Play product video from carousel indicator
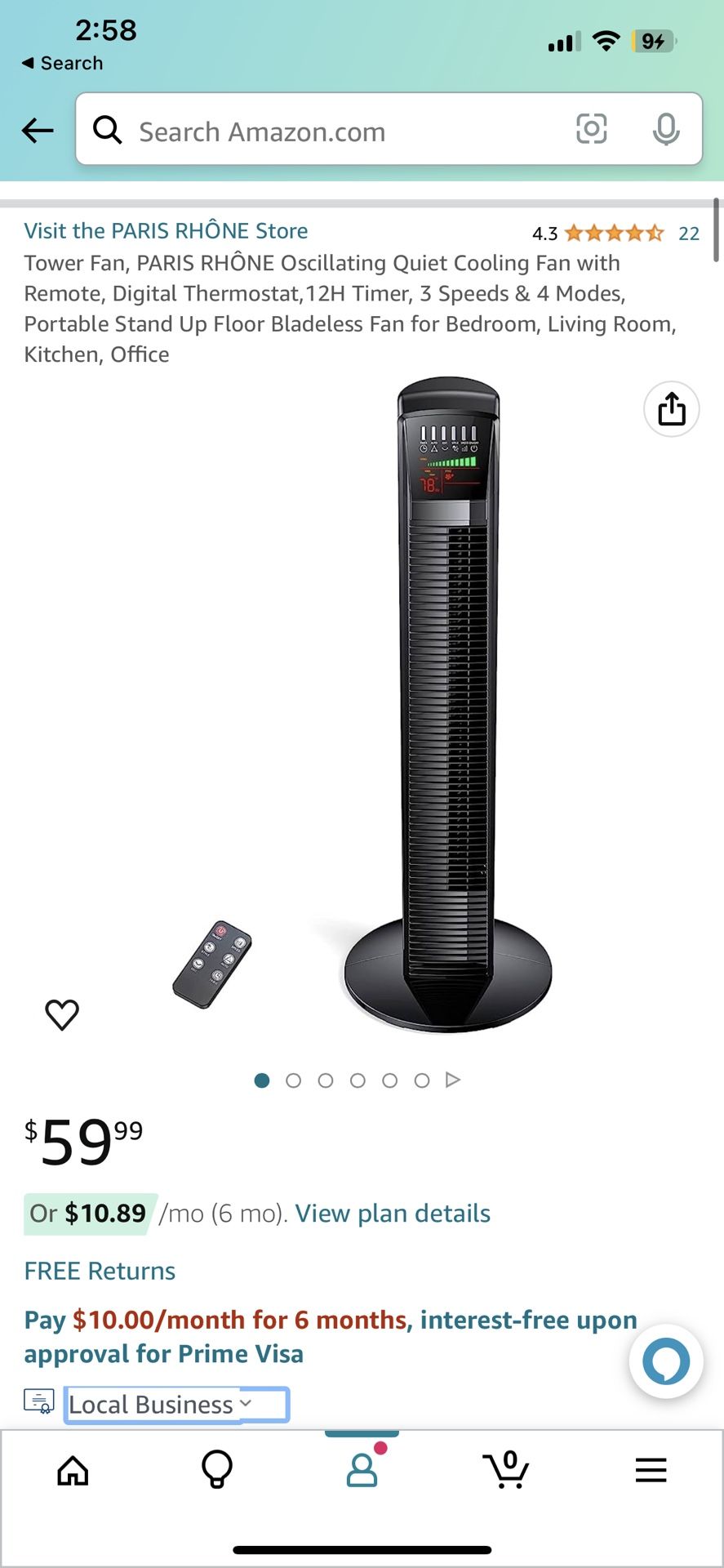Screen dimensions: 724x1568 (453, 1080)
